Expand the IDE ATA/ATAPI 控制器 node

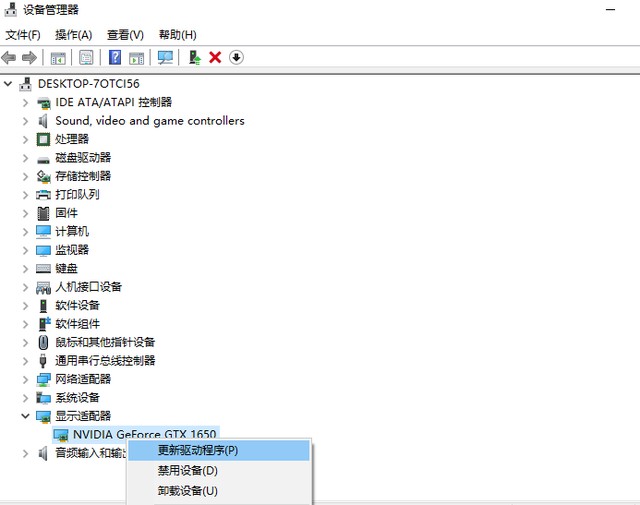[x=26, y=102]
